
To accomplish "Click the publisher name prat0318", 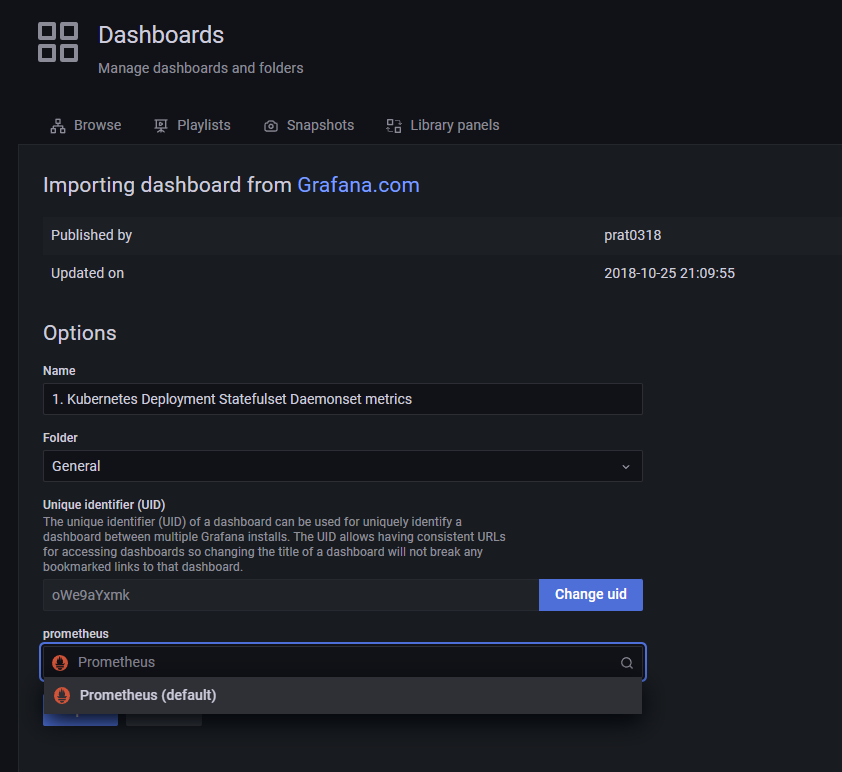I will coord(633,235).
